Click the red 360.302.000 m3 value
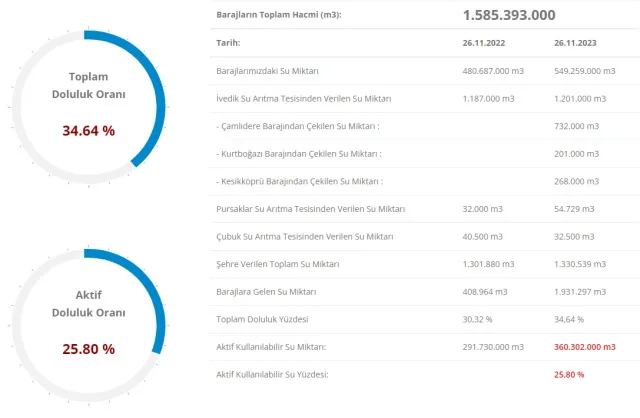The width and height of the screenshot is (640, 418). (x=584, y=347)
